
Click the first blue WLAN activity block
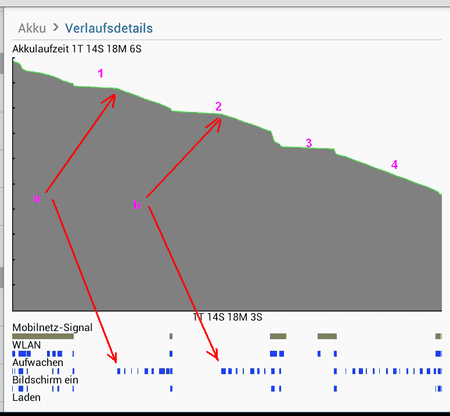coord(14,354)
